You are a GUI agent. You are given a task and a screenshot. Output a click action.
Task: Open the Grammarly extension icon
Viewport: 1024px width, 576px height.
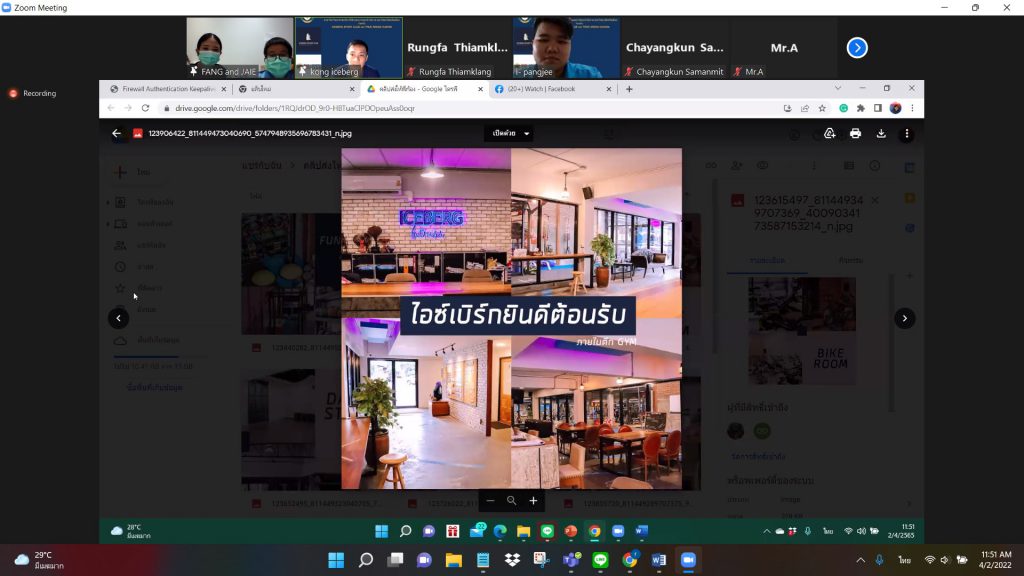point(844,108)
